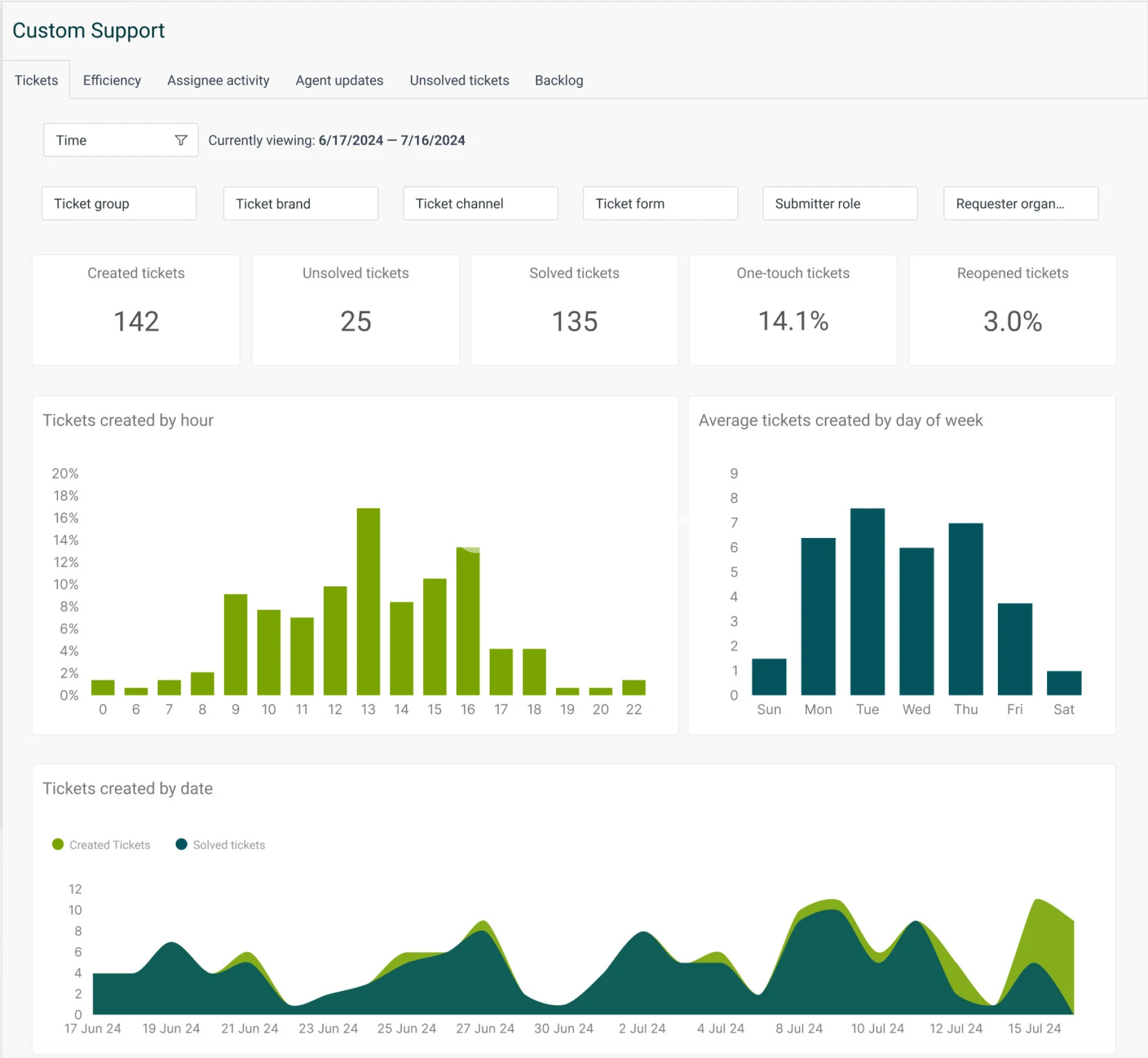Image resolution: width=1148 pixels, height=1058 pixels.
Task: Expand the Ticket brand filter
Action: 300,203
